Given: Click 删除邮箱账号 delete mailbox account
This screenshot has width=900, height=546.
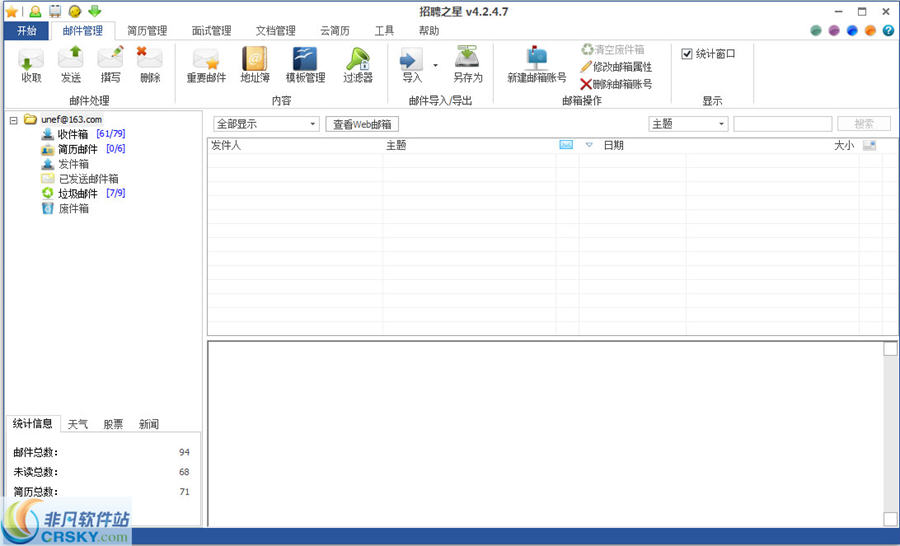Looking at the screenshot, I should pyautogui.click(x=616, y=84).
